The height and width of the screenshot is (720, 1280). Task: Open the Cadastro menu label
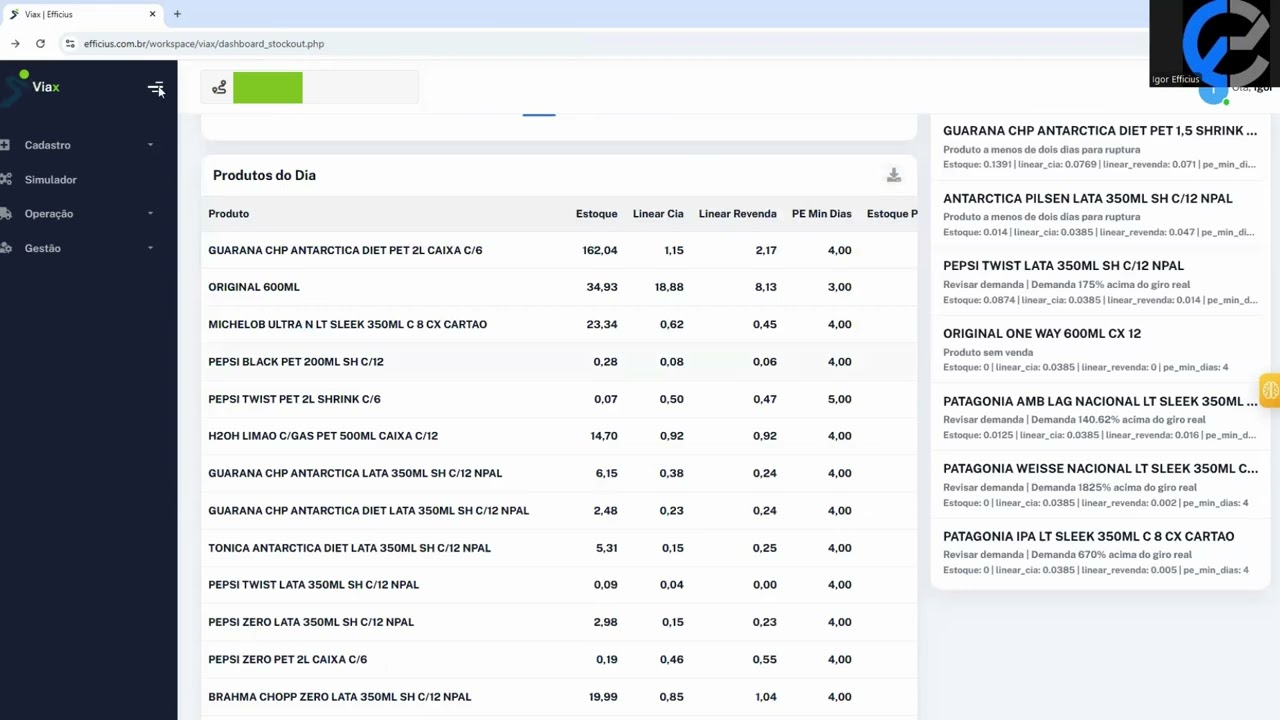pos(48,145)
